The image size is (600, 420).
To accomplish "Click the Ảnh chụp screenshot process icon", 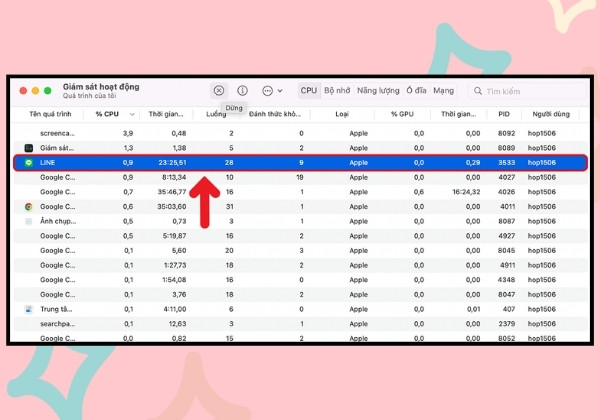I will point(28,221).
